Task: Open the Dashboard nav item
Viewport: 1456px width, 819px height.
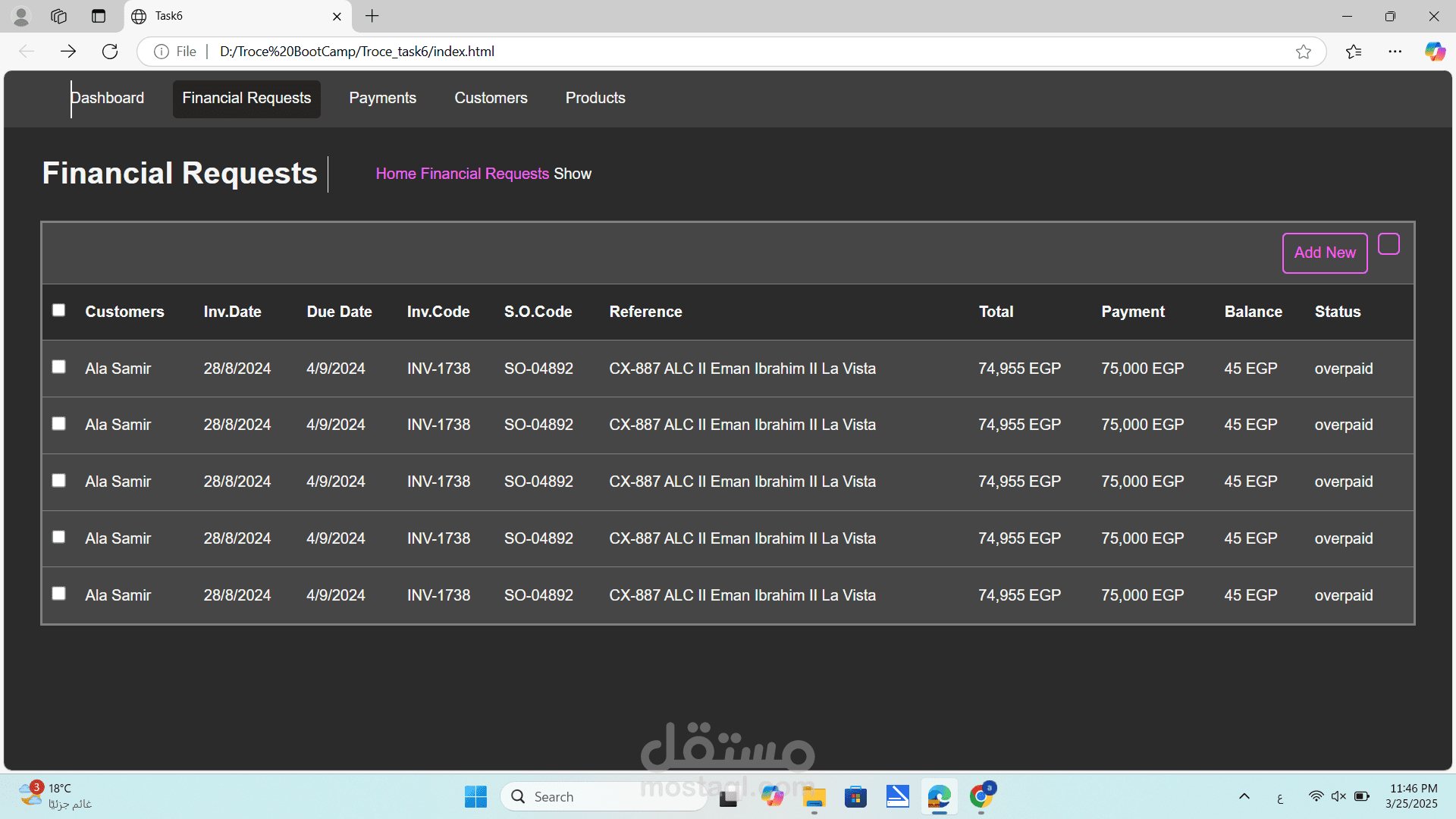Action: pos(108,98)
